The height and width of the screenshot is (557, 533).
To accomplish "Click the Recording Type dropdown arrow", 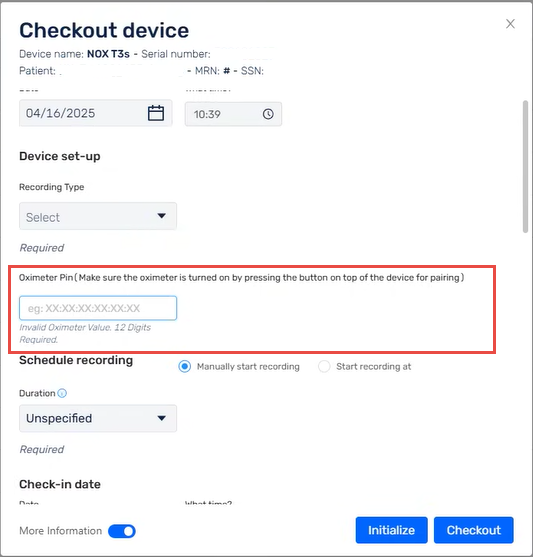I will click(161, 216).
